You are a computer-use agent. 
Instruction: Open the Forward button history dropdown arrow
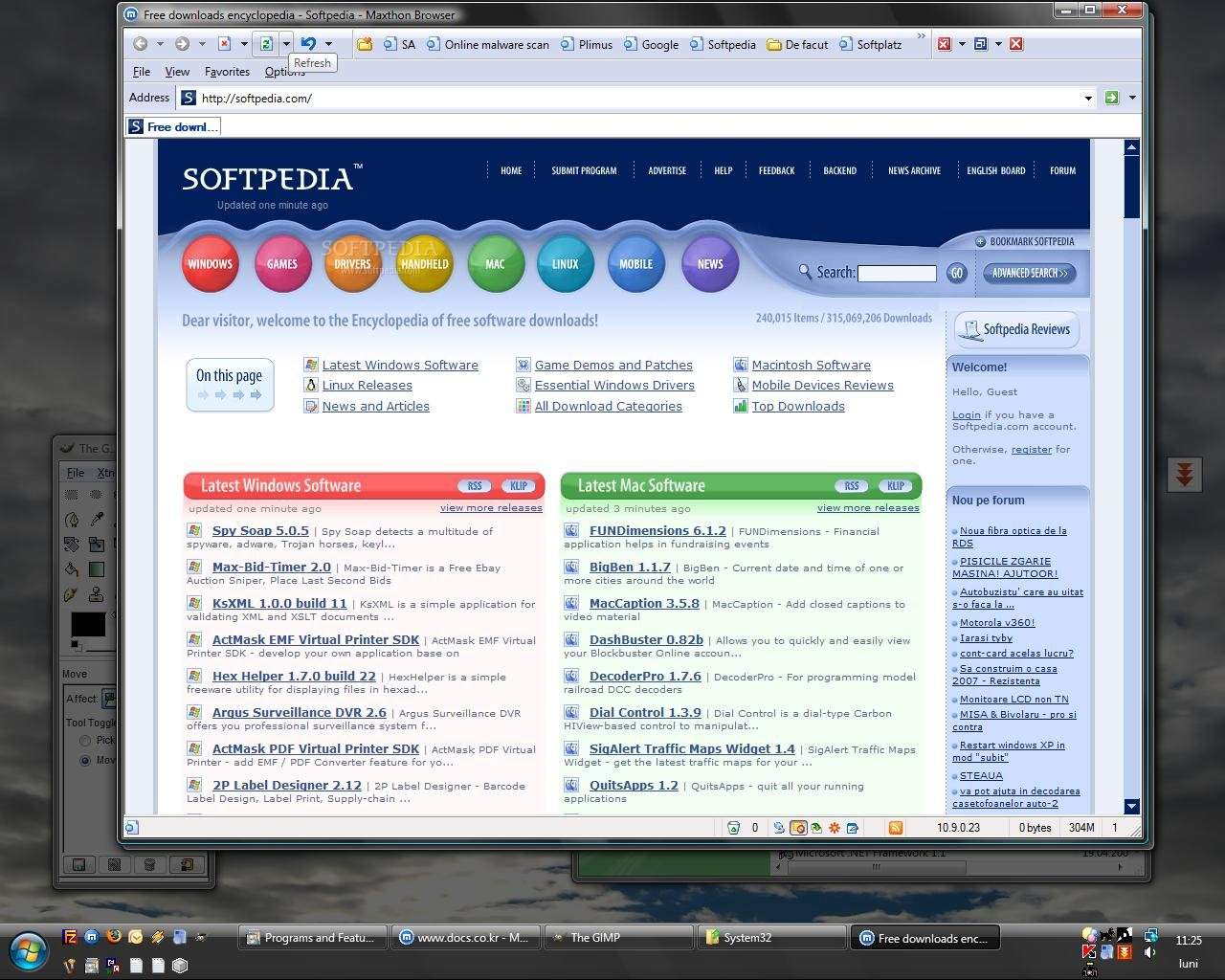click(201, 44)
